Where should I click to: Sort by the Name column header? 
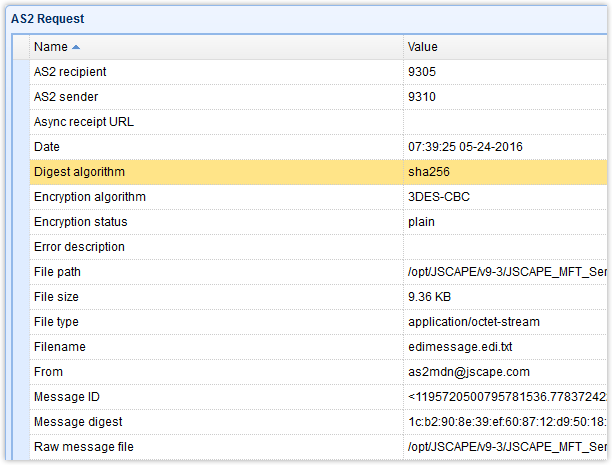50,47
